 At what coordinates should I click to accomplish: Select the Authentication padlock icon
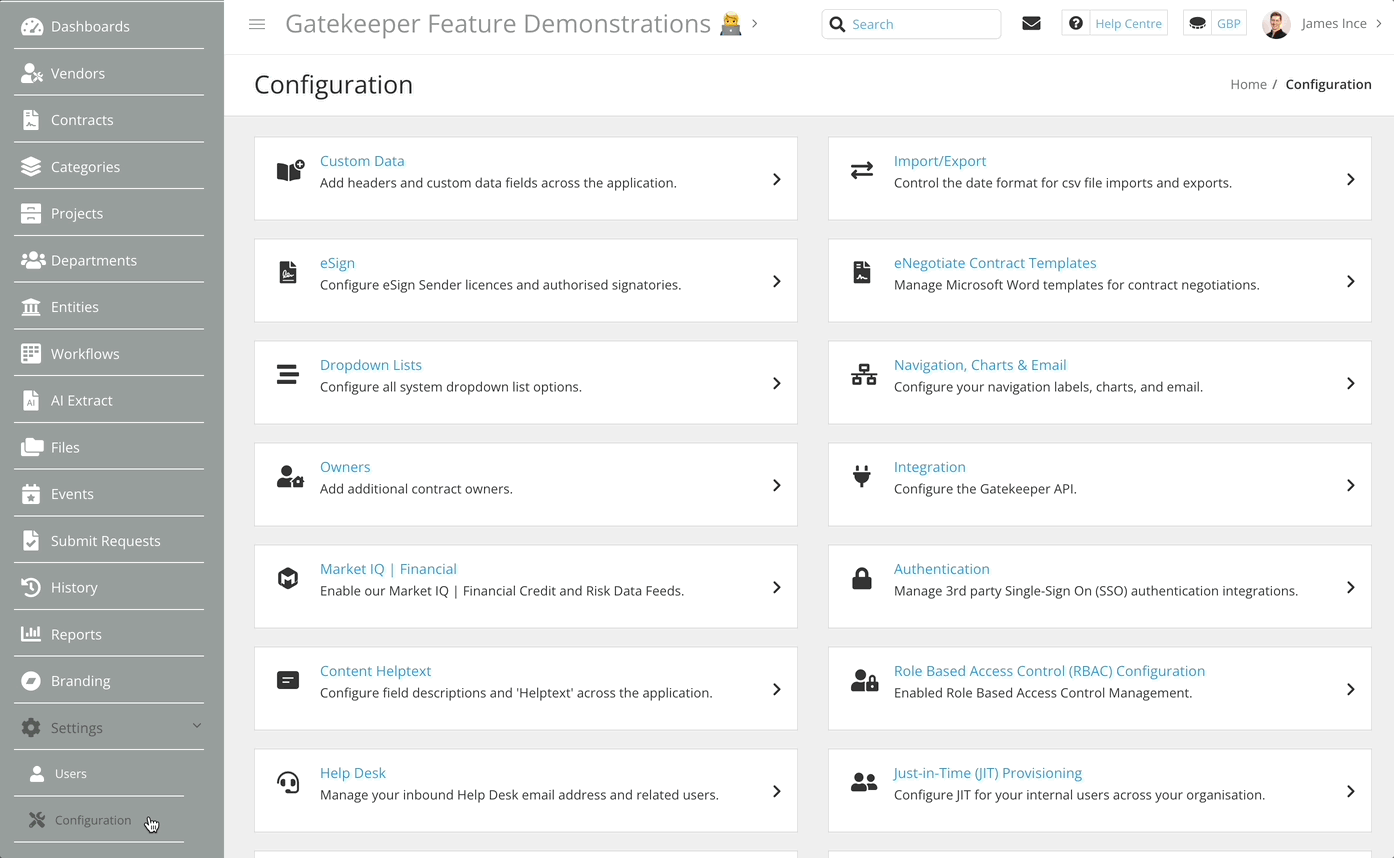[862, 579]
